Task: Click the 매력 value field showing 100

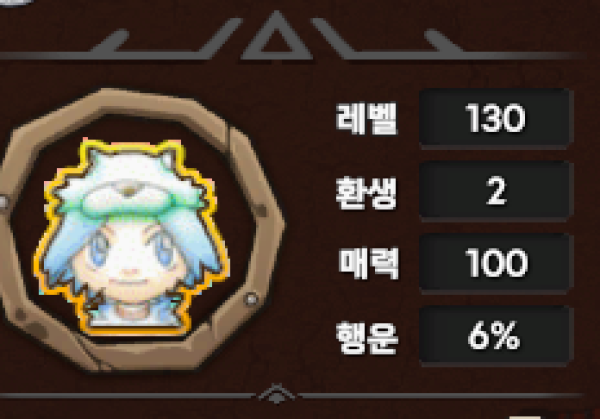Action: click(x=496, y=263)
